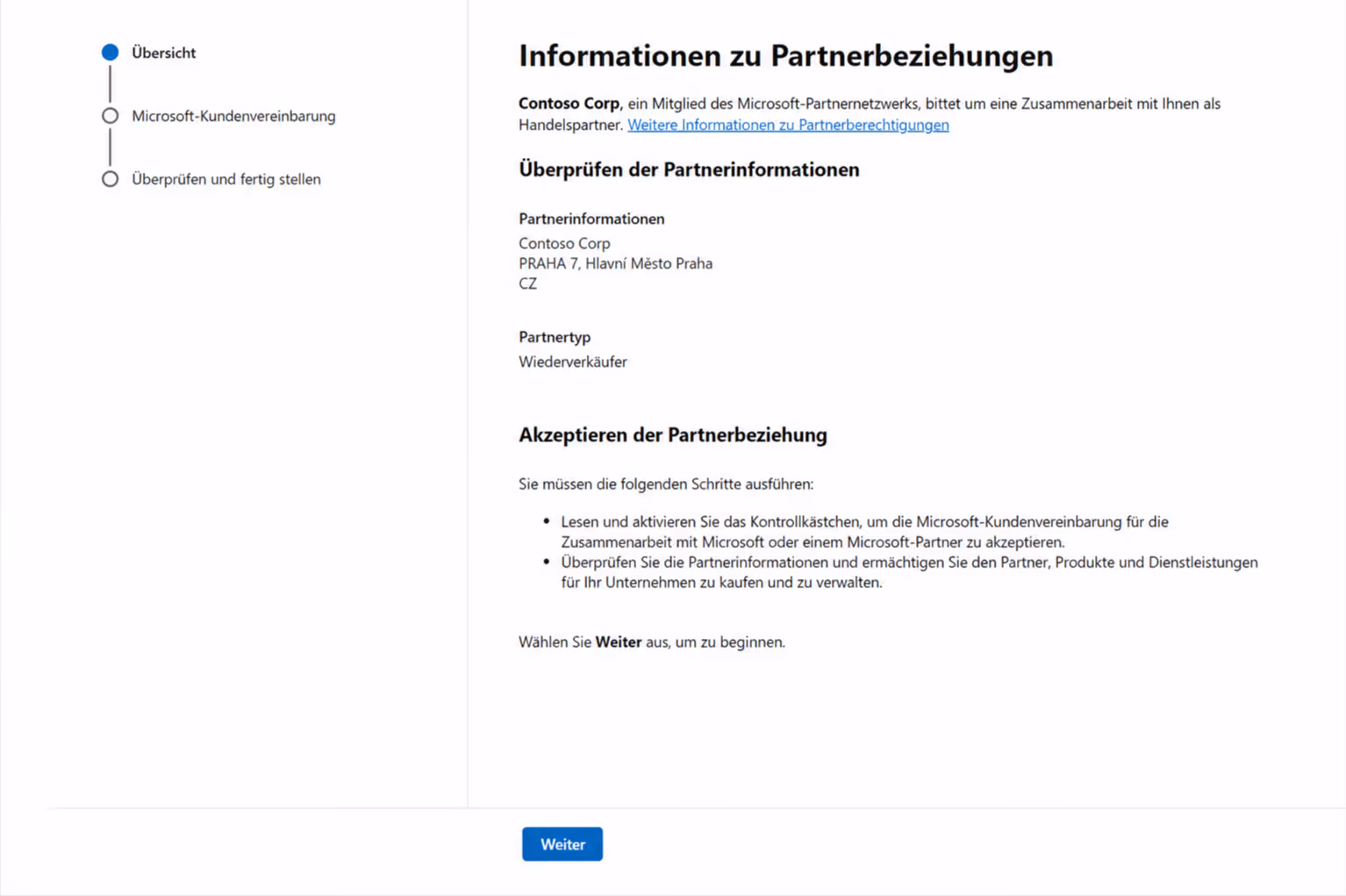Click the Partnerinformationen label

591,219
